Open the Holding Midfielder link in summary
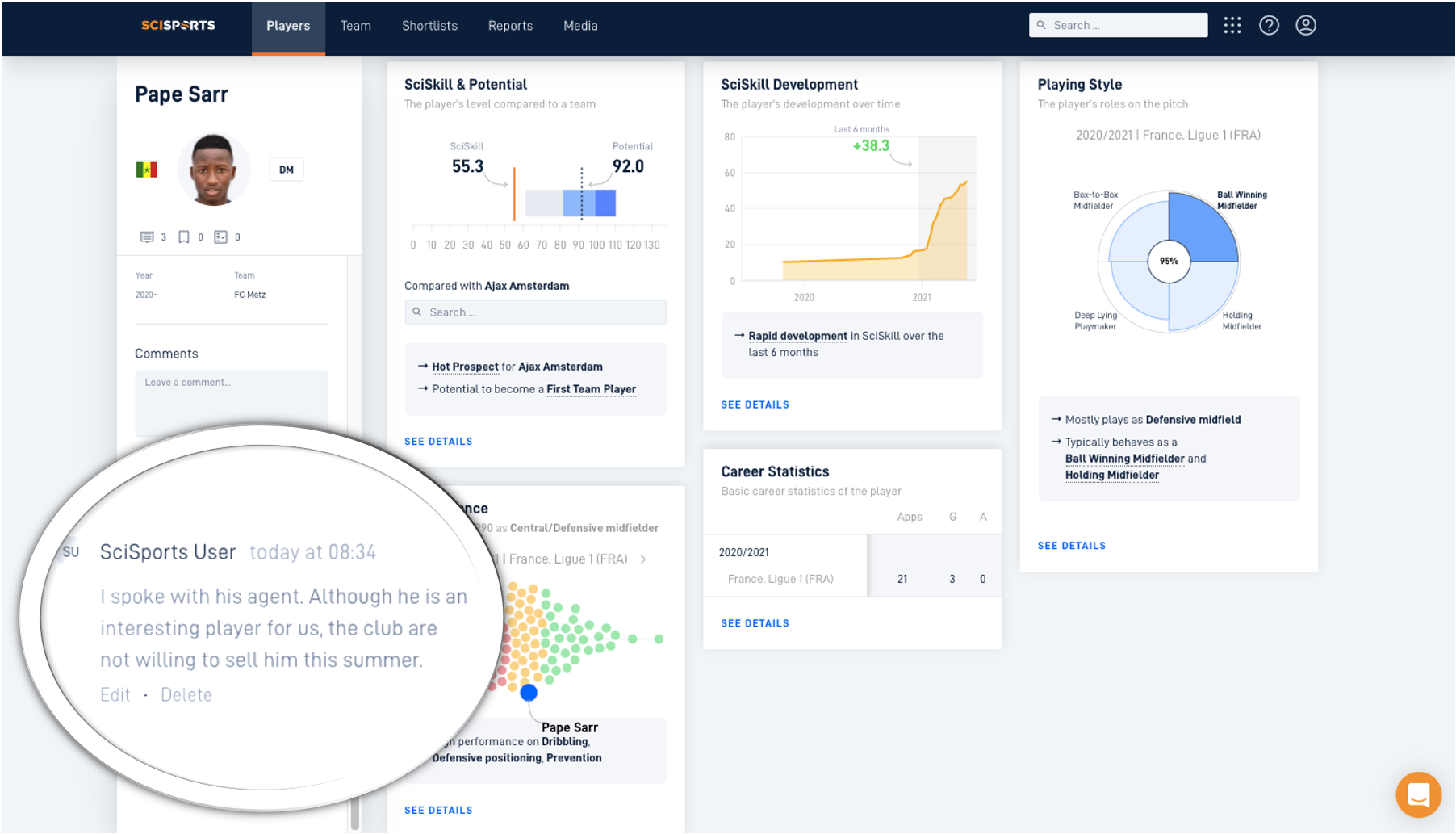This screenshot has height=834, width=1456. pyautogui.click(x=1111, y=475)
